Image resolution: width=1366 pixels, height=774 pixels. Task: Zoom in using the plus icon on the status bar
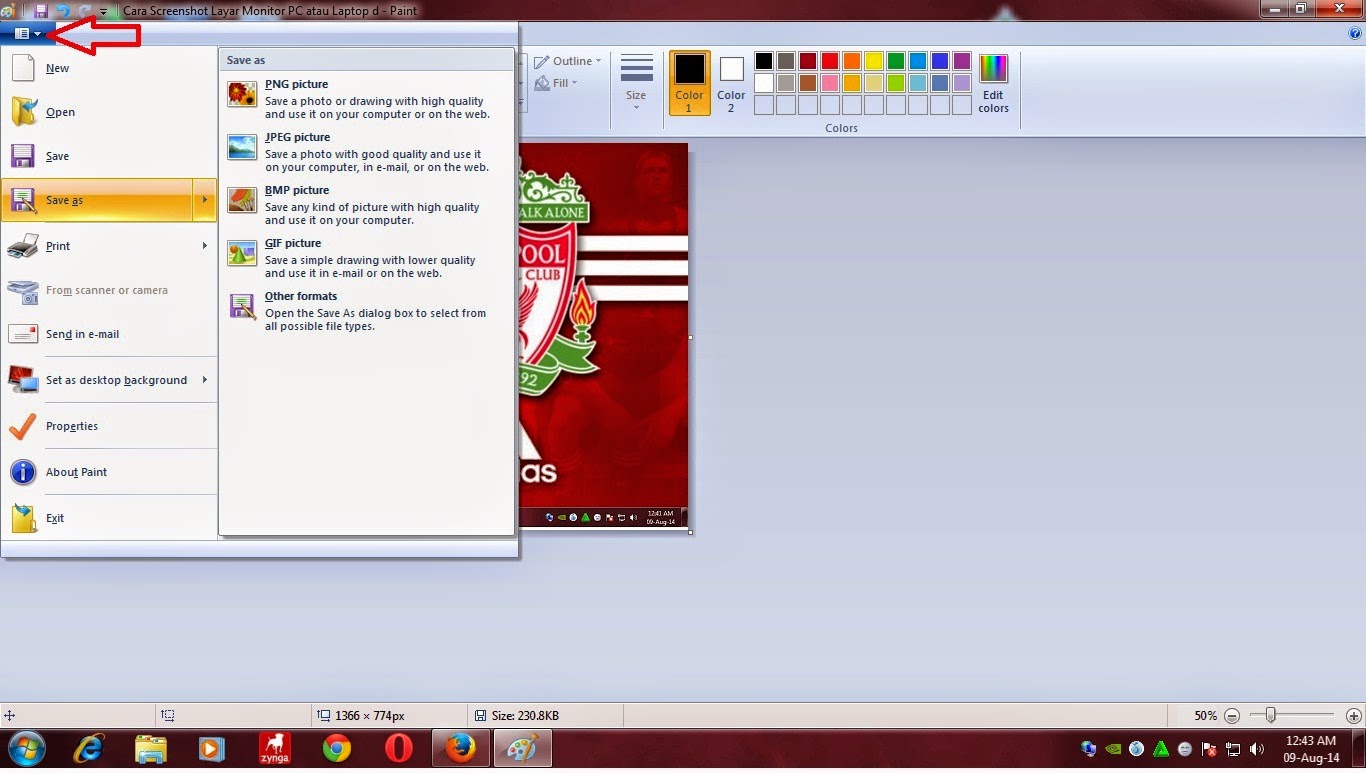tap(1353, 715)
